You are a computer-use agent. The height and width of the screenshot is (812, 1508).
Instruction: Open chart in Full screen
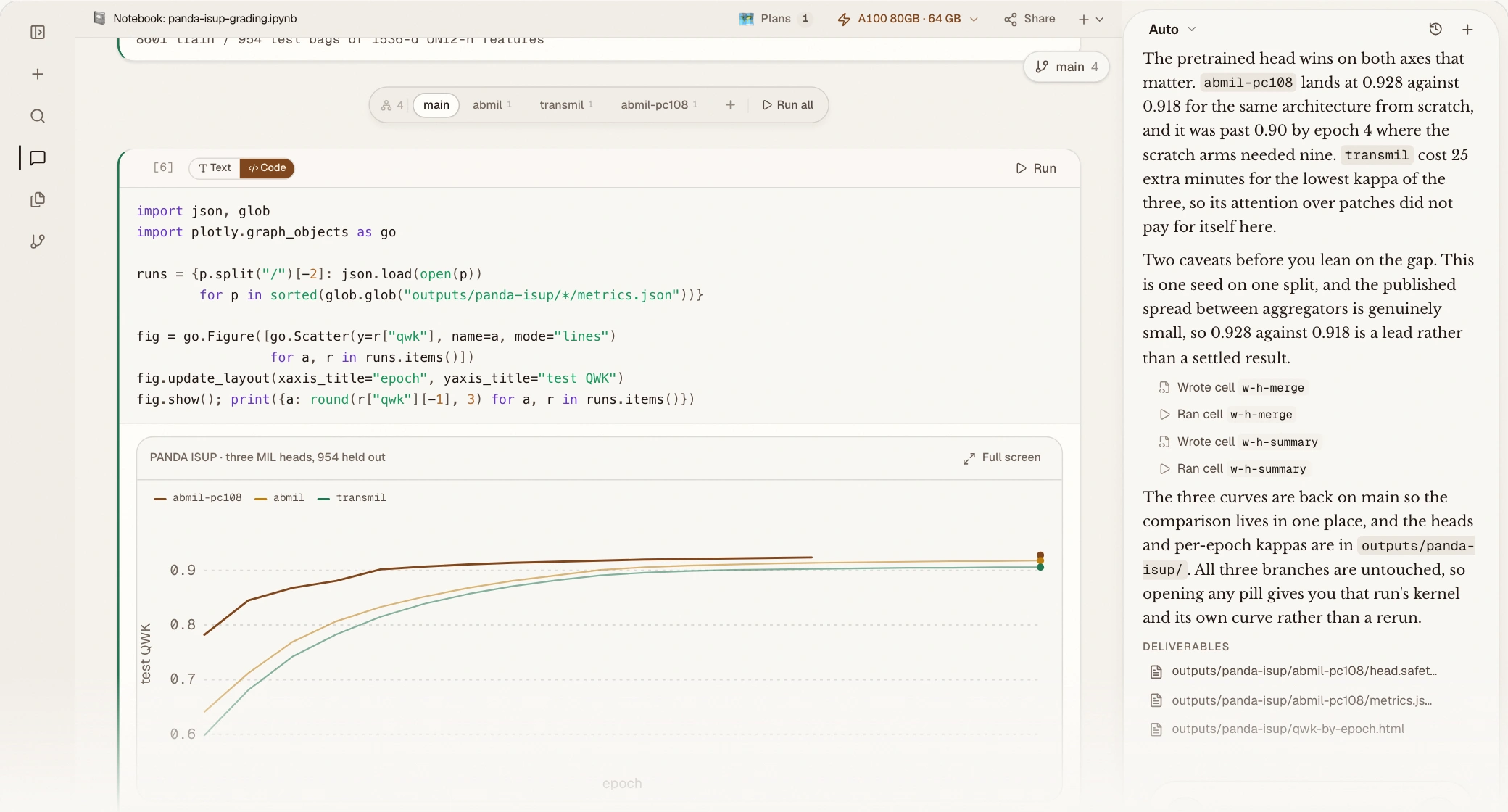pyautogui.click(x=1002, y=457)
